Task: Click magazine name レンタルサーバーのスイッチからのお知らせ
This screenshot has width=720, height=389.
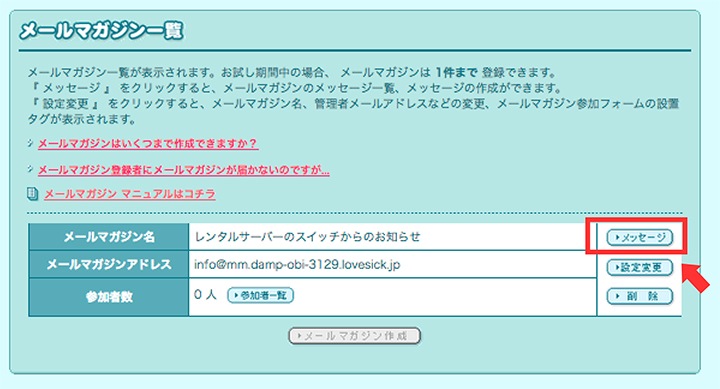Action: pos(307,237)
